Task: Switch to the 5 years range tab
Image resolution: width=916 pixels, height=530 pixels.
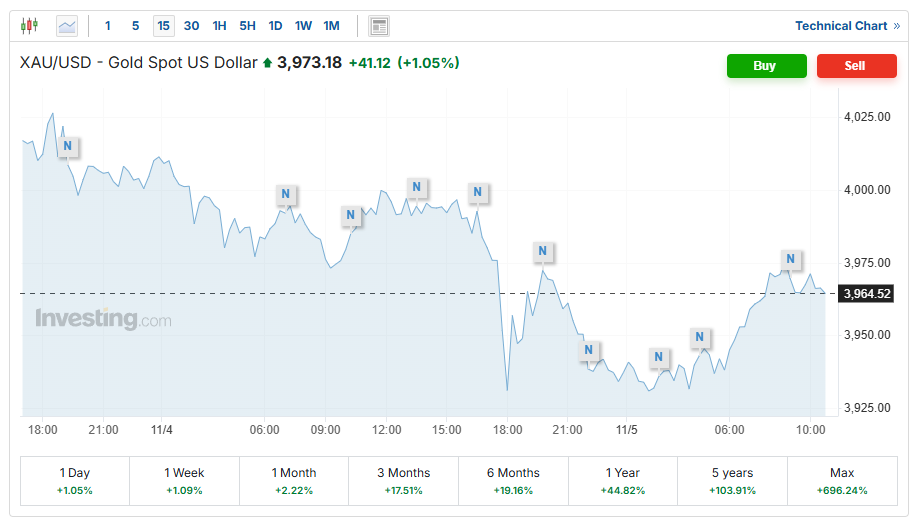Action: point(732,481)
